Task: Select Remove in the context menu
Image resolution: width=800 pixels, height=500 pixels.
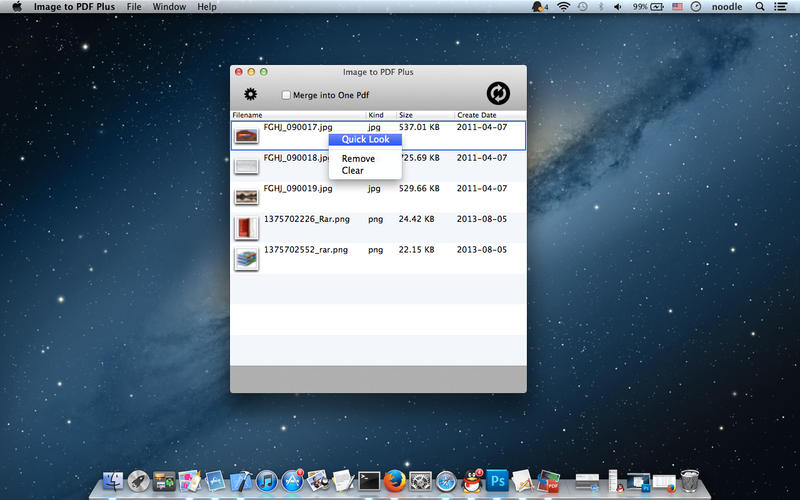Action: (x=358, y=159)
